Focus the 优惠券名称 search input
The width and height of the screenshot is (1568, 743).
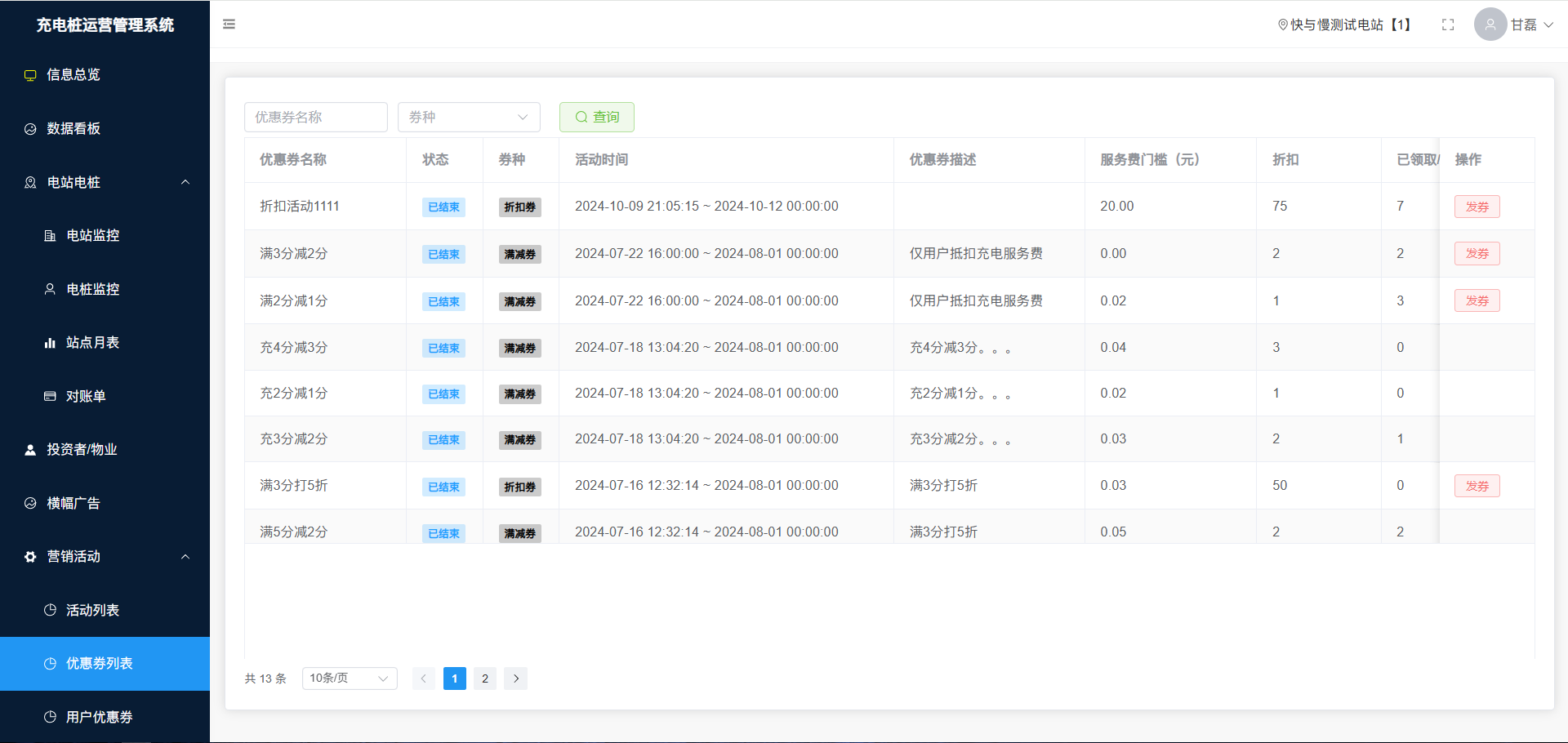[316, 117]
